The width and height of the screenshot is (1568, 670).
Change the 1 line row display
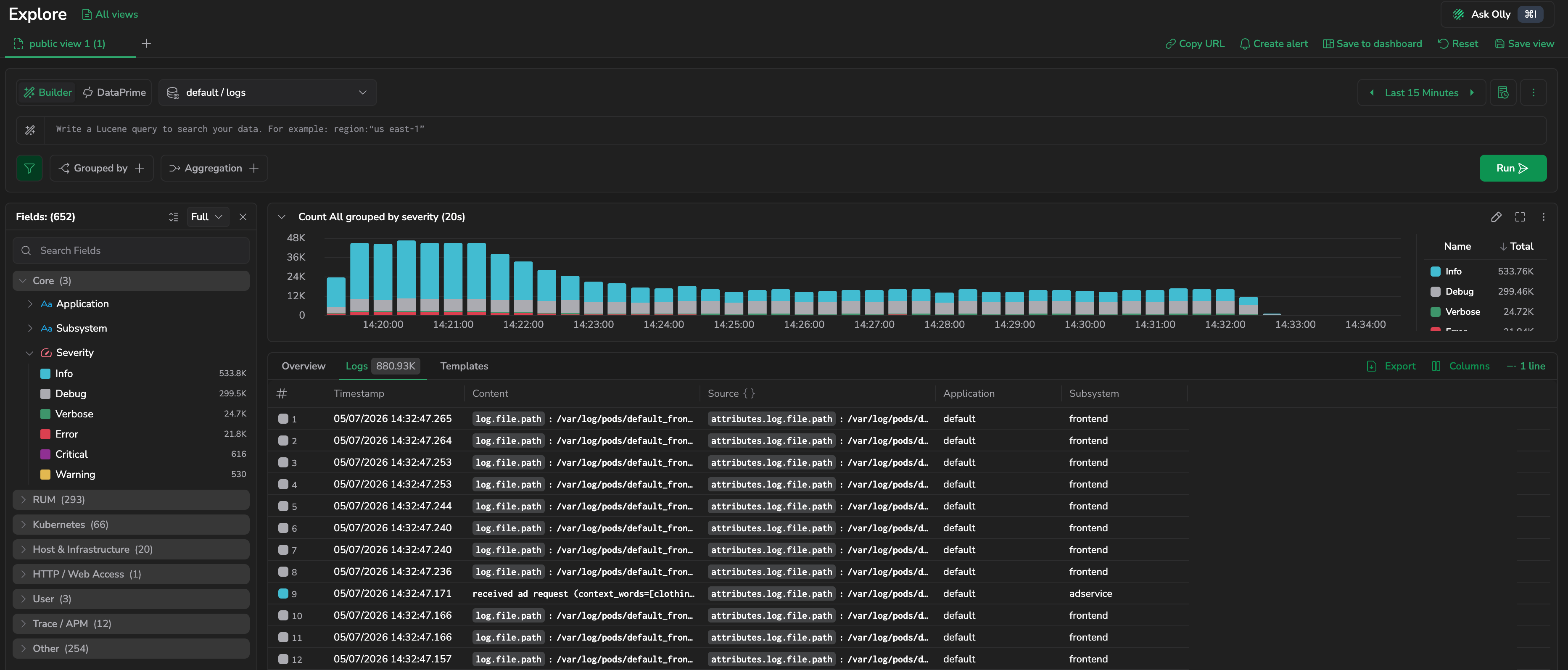click(1526, 367)
